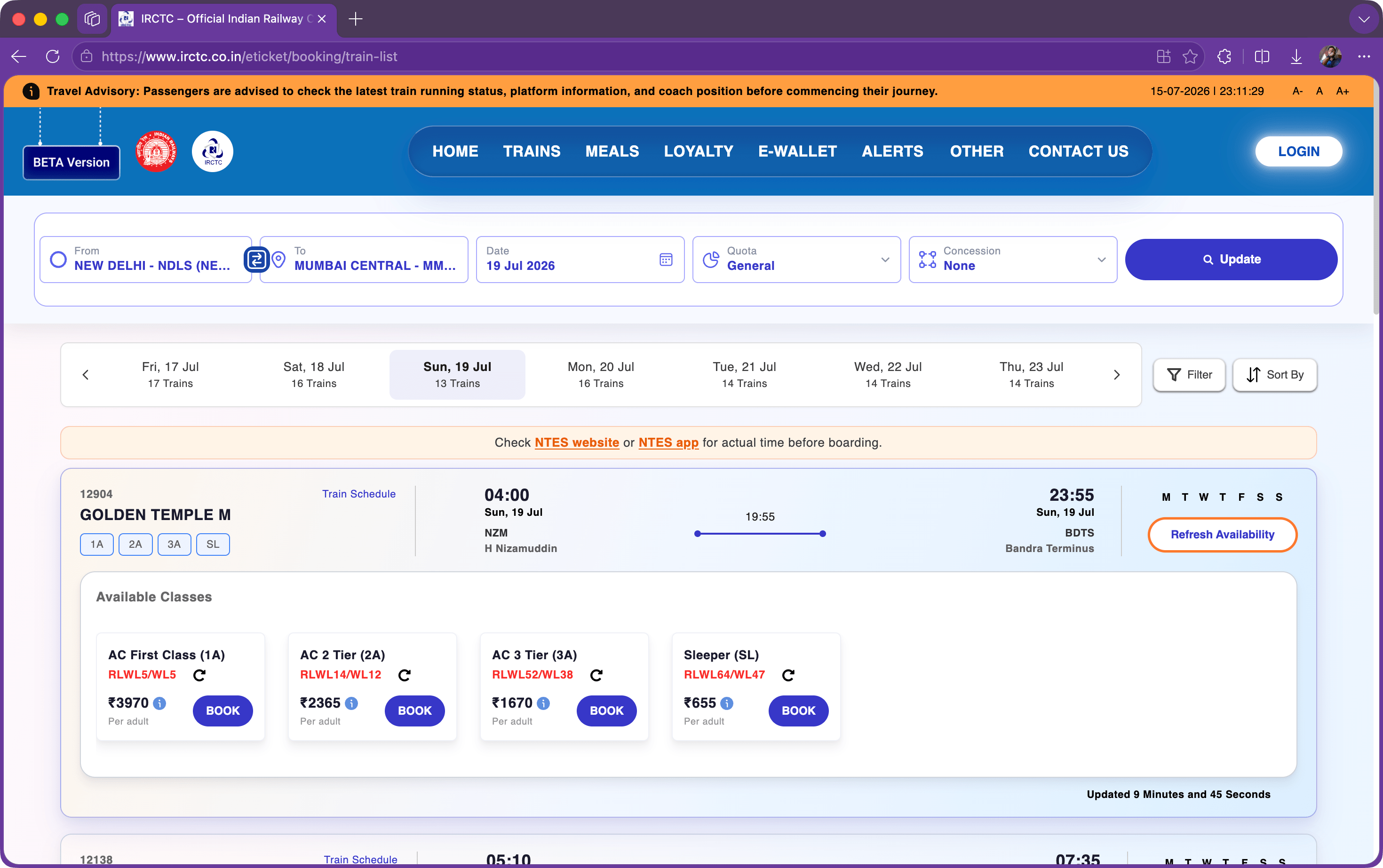Open the MEALS menu
This screenshot has height=868, width=1383.
[612, 151]
